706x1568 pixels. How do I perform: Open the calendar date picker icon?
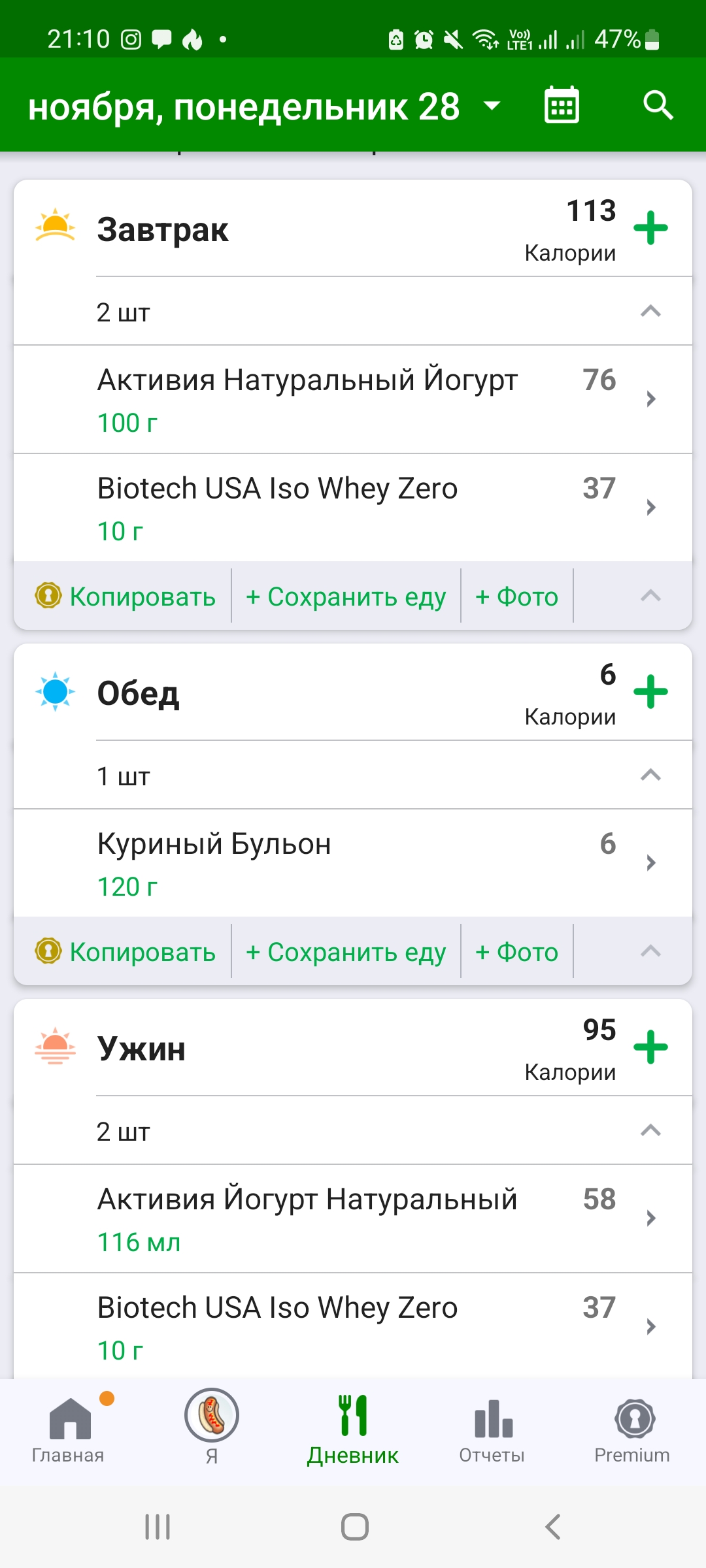(x=562, y=105)
